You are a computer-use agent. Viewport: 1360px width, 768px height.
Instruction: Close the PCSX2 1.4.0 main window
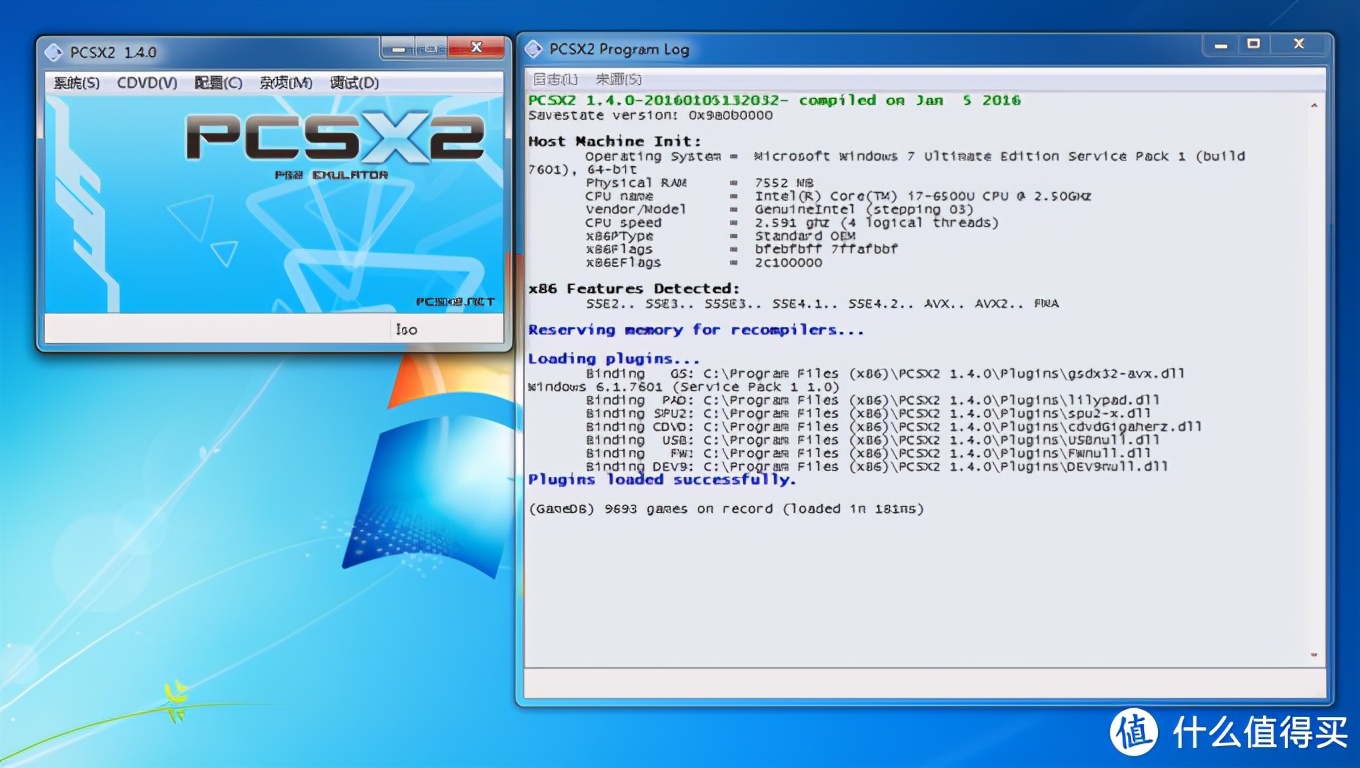476,47
